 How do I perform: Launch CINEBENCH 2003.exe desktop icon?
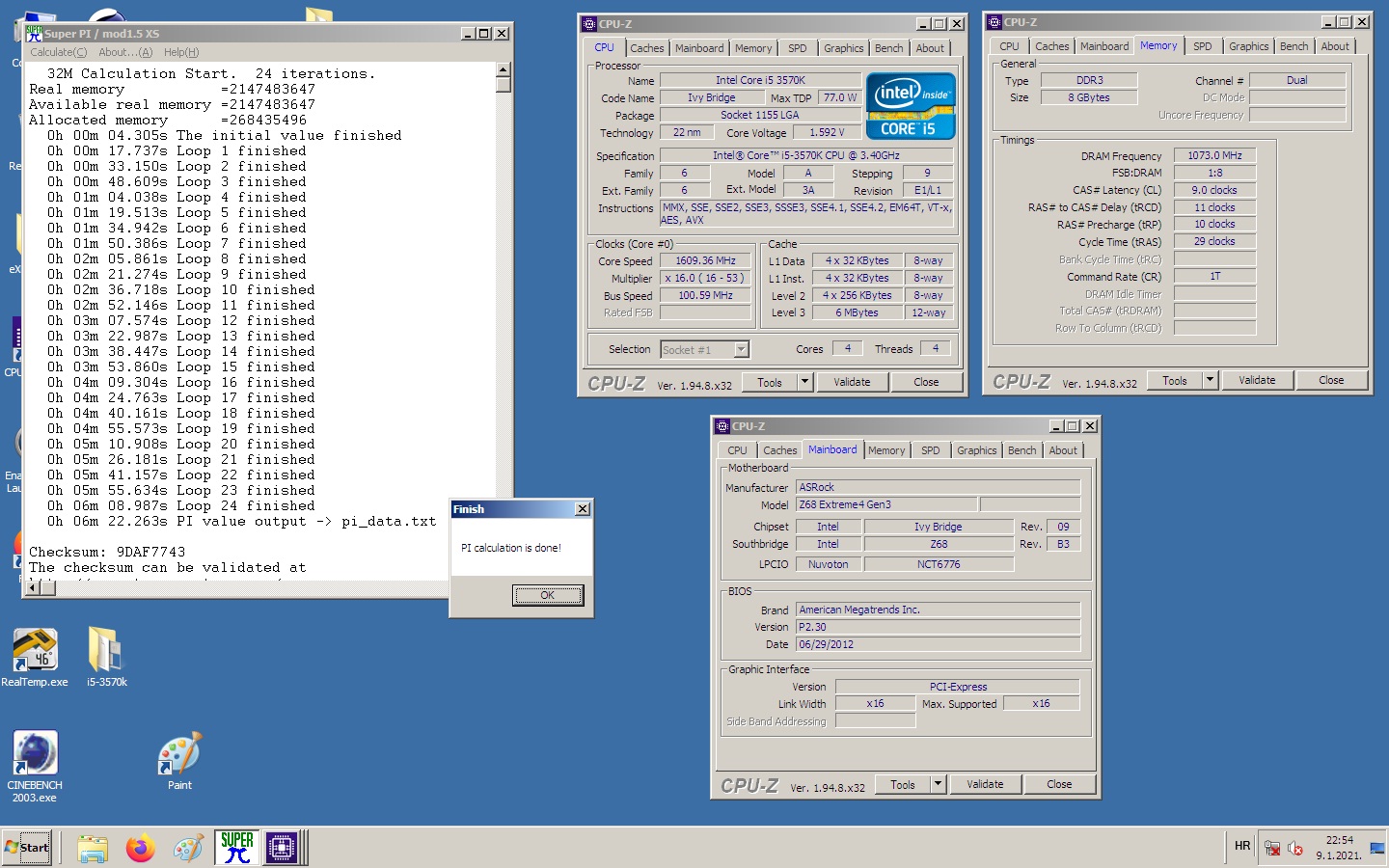pos(35,767)
